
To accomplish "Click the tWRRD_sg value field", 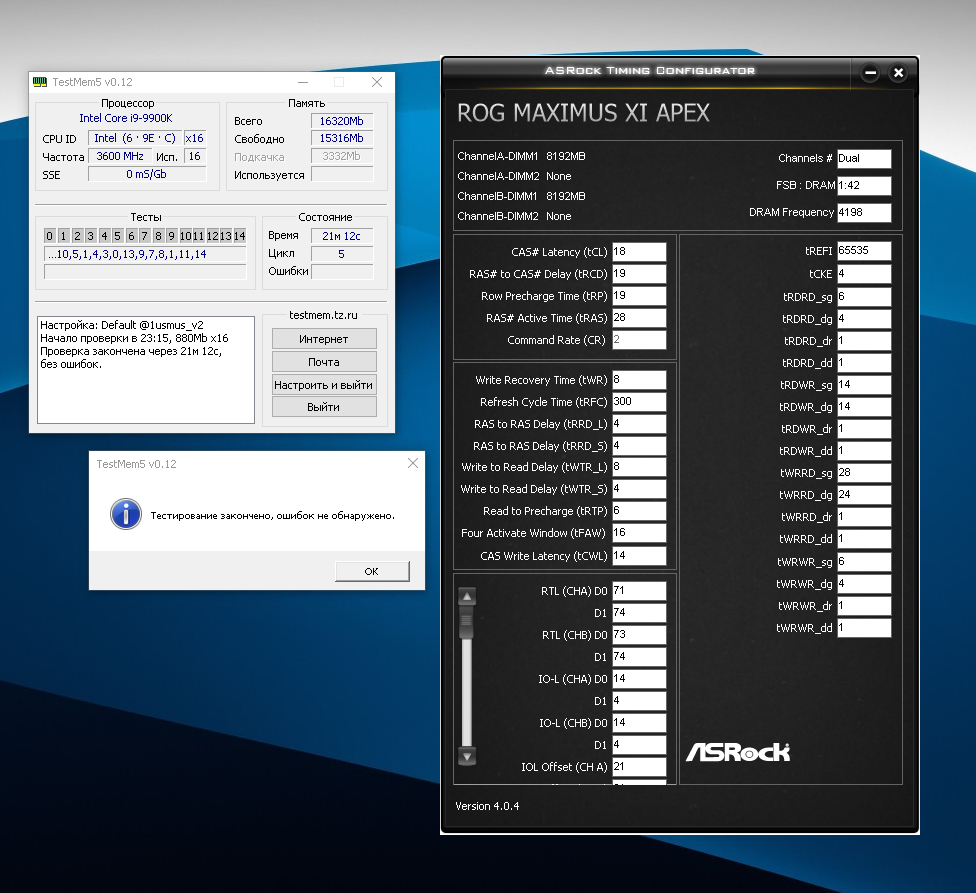I will pyautogui.click(x=864, y=473).
